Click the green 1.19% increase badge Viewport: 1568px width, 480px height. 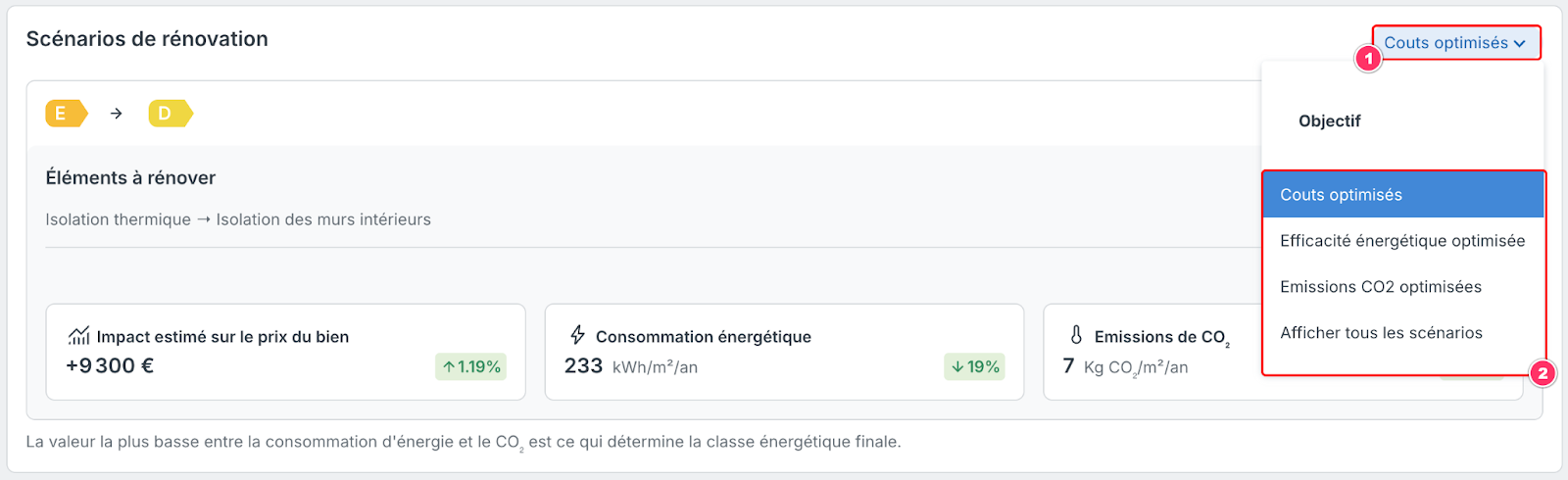470,366
